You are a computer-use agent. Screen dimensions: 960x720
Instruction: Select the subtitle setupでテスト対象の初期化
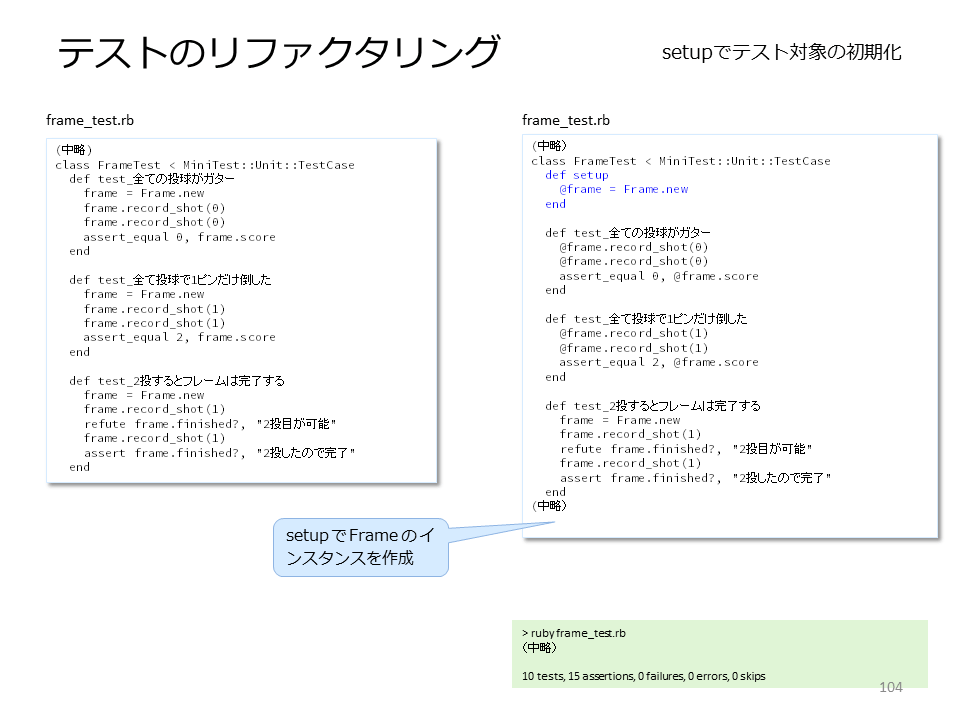[x=781, y=52]
